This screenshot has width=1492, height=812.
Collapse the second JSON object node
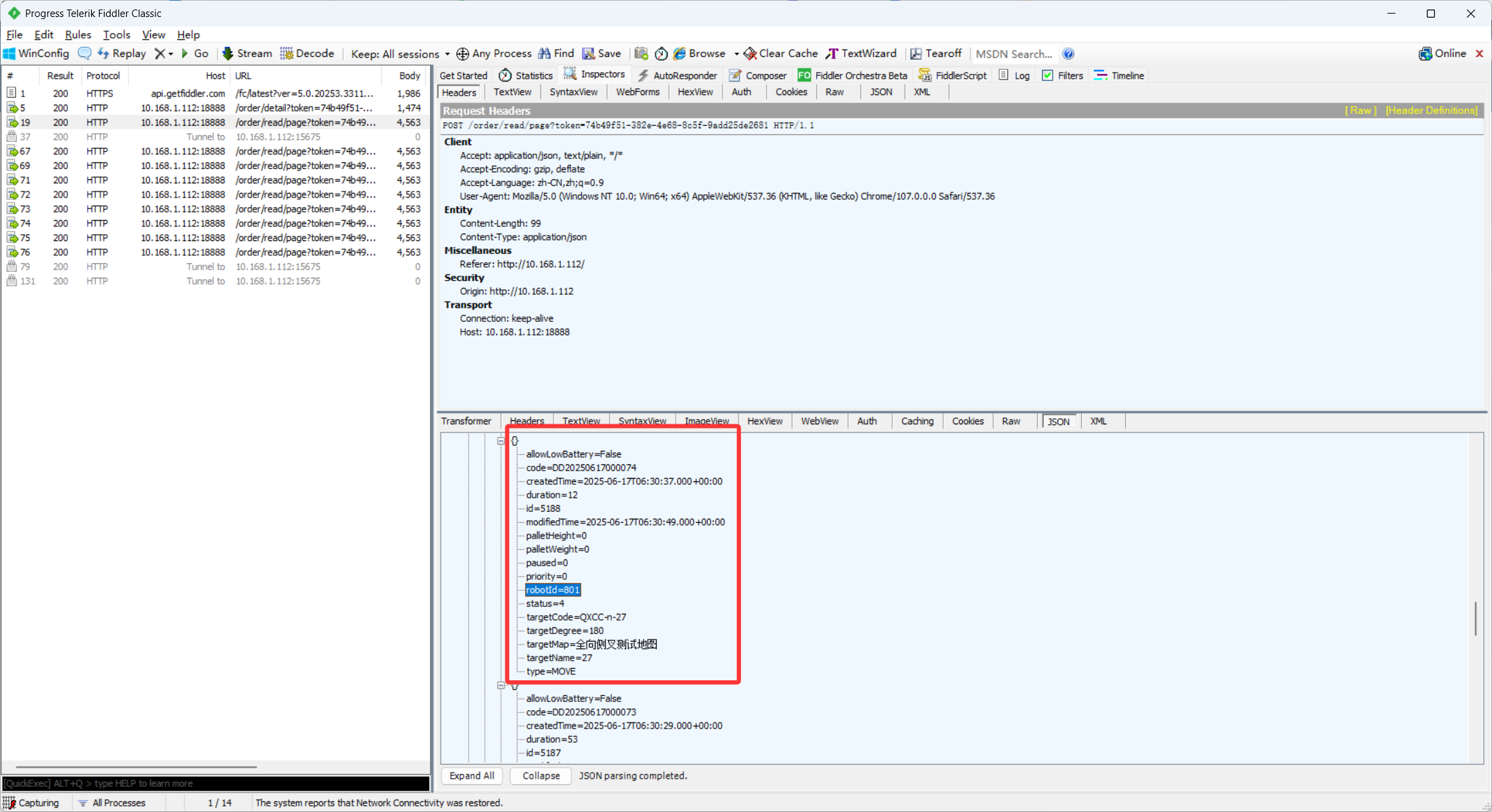click(x=501, y=685)
